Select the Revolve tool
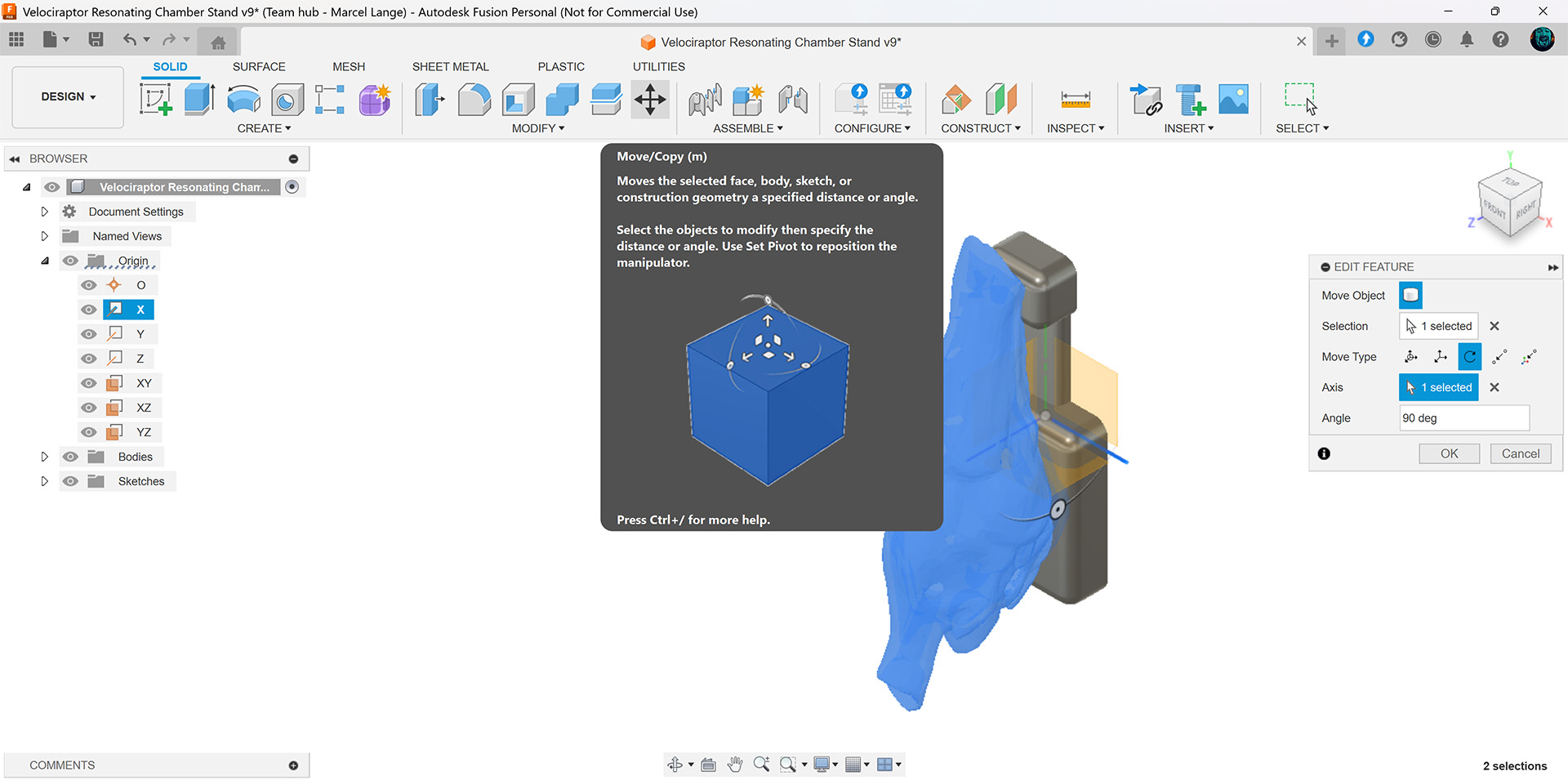Viewport: 1568px width, 781px height. point(243,100)
